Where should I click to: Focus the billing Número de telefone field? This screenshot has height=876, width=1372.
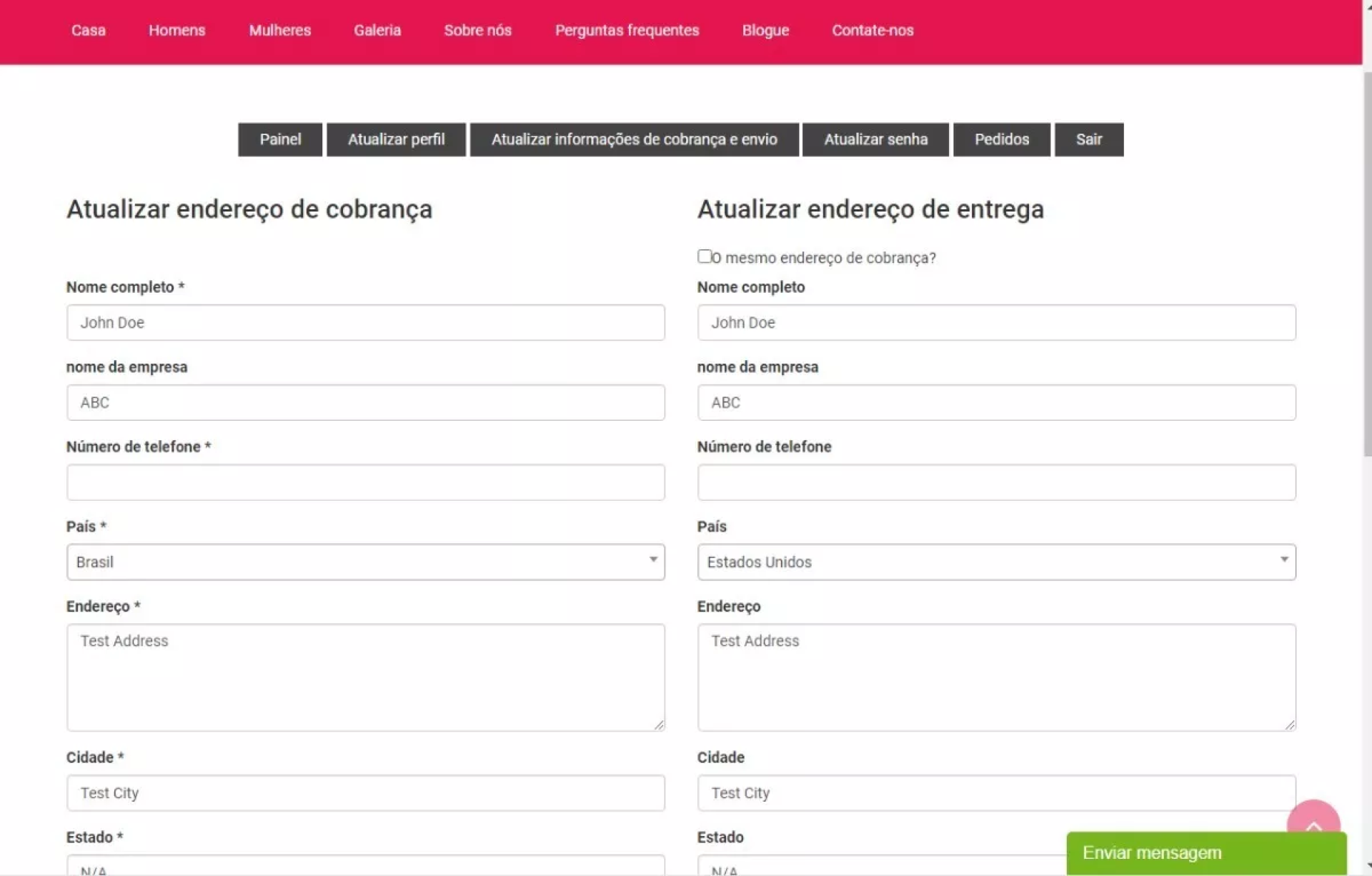[x=365, y=482]
